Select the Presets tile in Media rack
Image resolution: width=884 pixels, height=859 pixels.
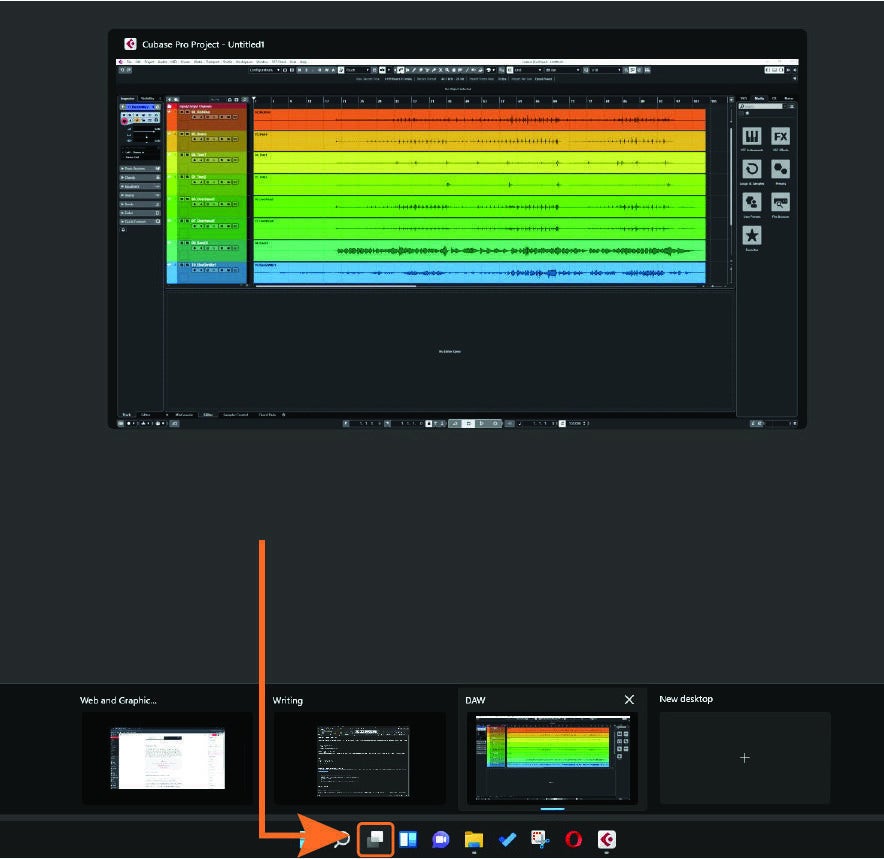780,171
